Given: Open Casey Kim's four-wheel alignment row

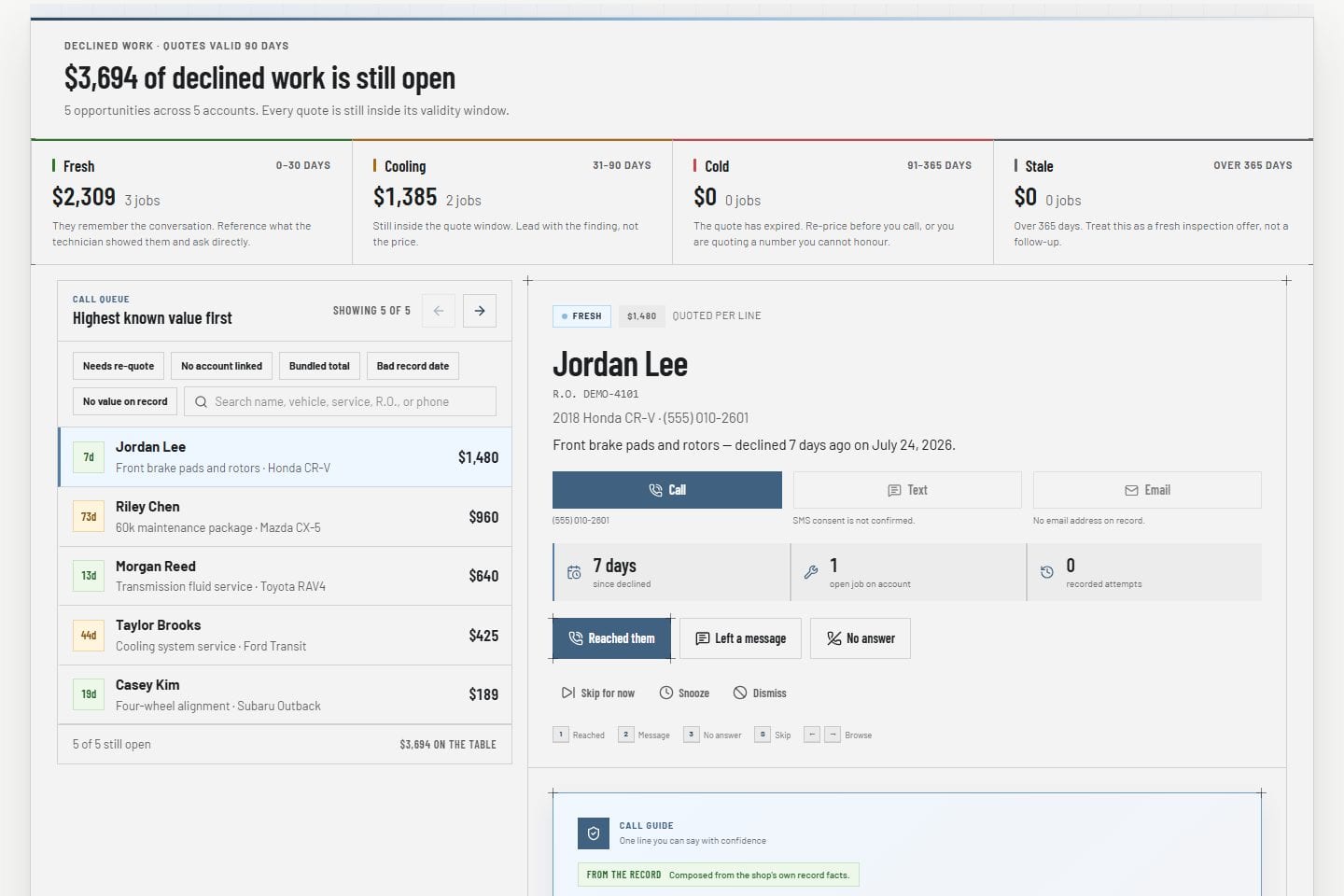Looking at the screenshot, I should [x=285, y=694].
